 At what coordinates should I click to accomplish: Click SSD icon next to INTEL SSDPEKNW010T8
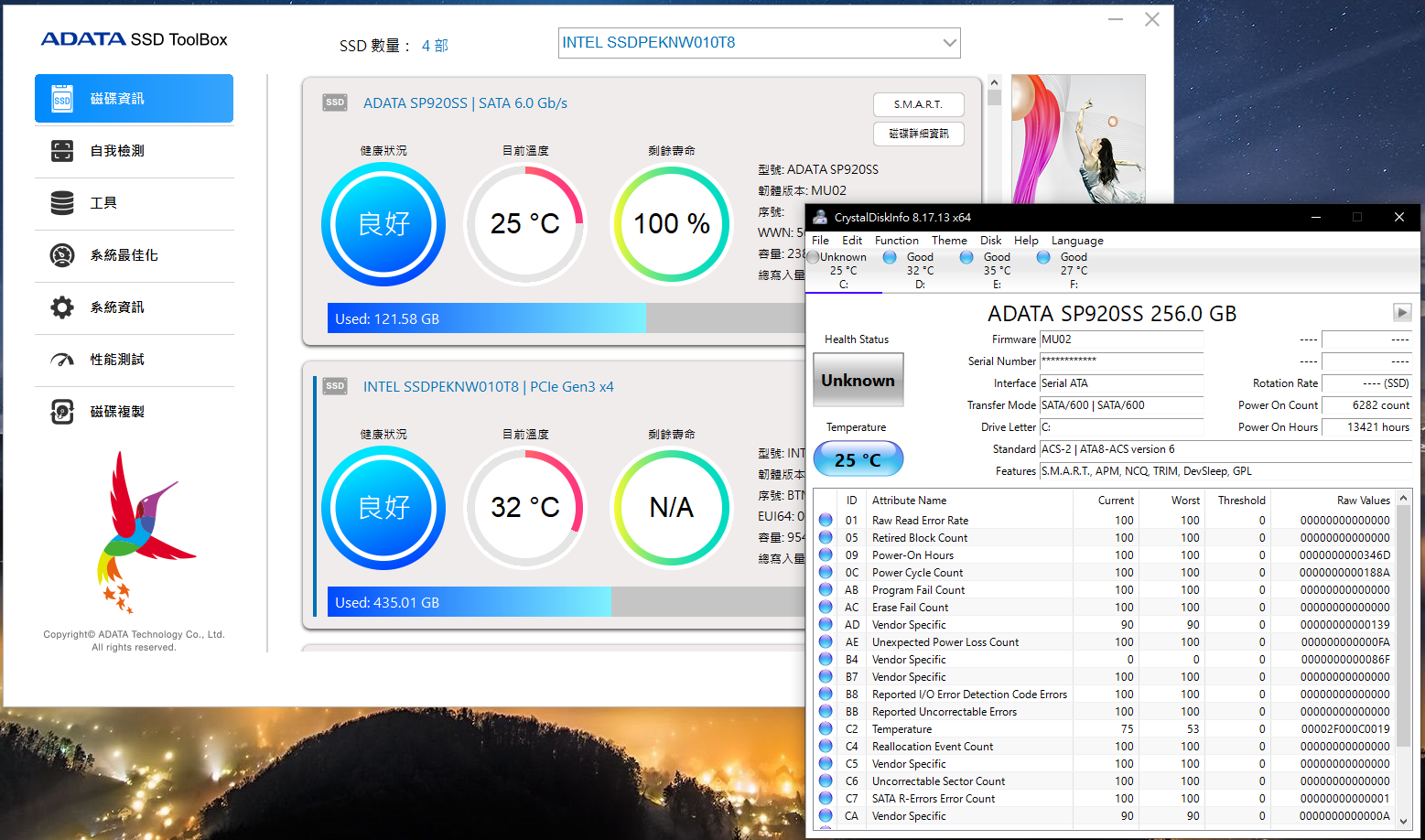[335, 386]
